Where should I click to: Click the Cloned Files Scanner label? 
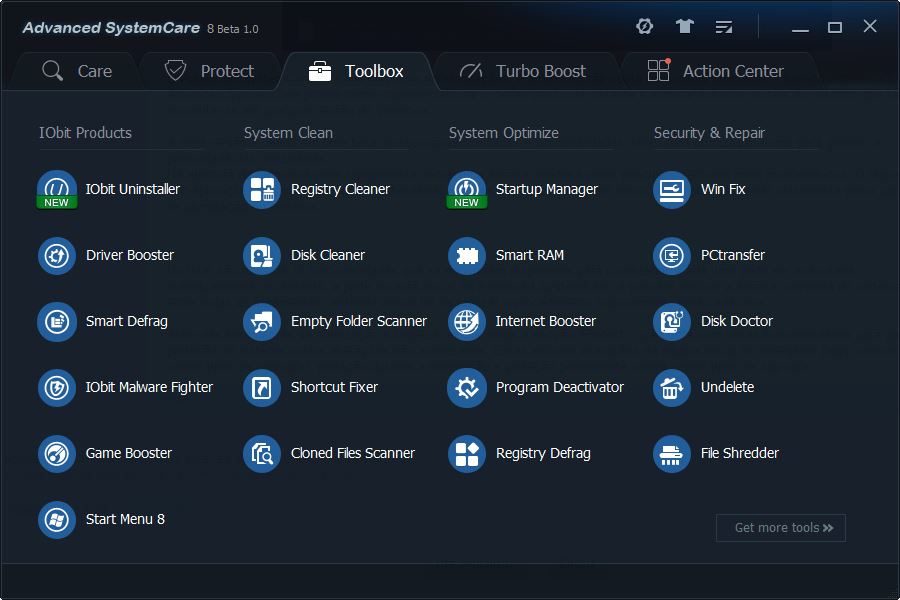(352, 454)
